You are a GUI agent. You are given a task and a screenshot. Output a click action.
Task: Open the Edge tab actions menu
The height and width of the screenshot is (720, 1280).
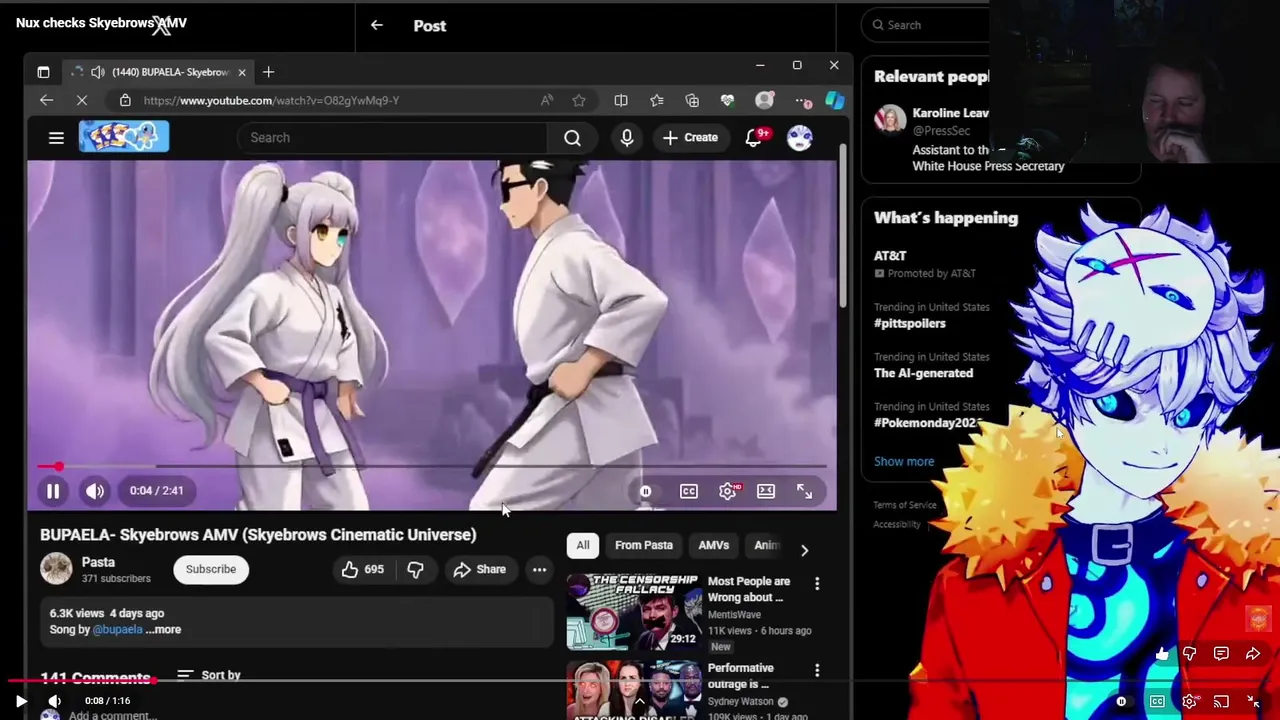click(x=43, y=72)
